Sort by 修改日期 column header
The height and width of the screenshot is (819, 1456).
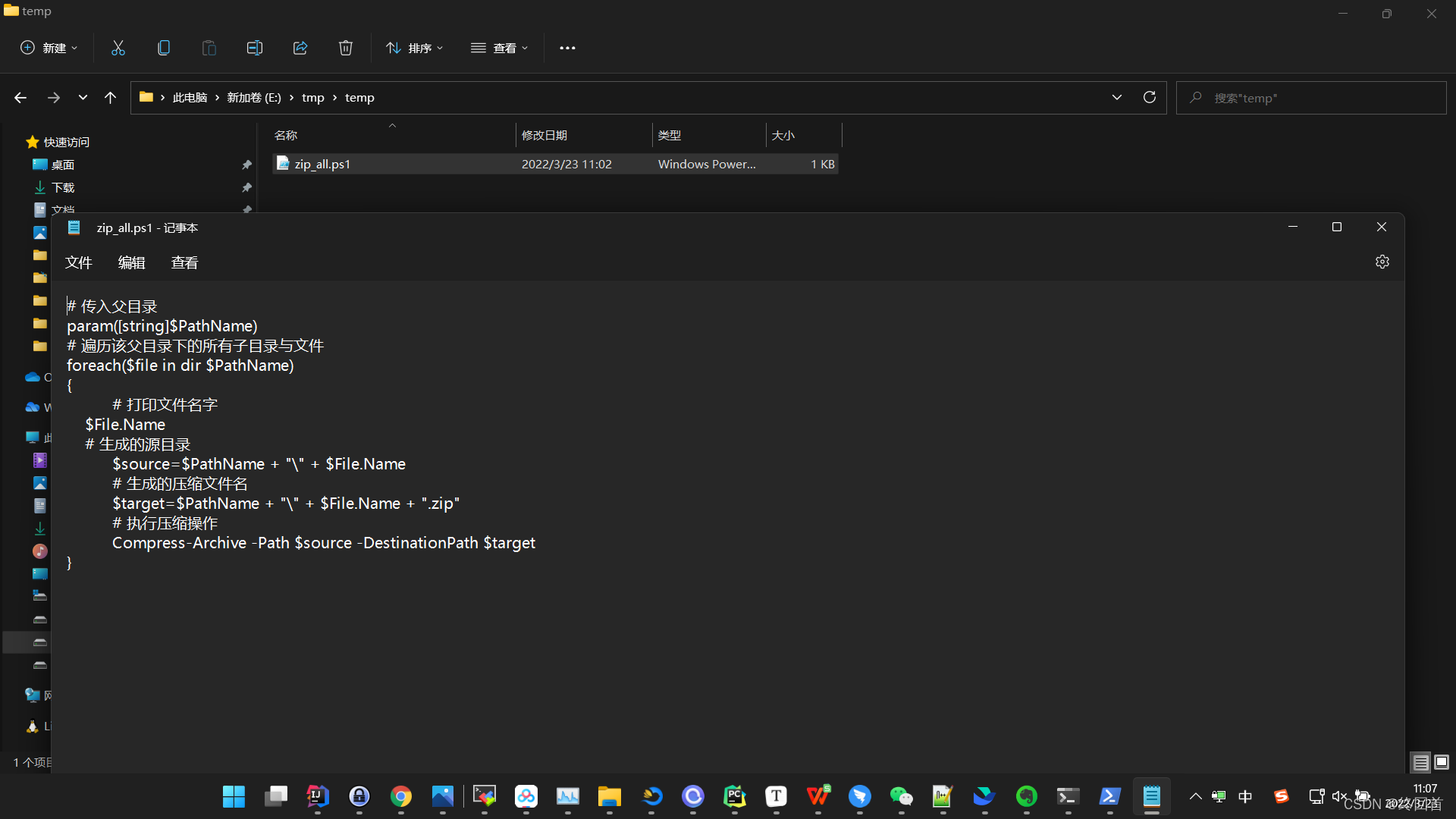(x=584, y=135)
